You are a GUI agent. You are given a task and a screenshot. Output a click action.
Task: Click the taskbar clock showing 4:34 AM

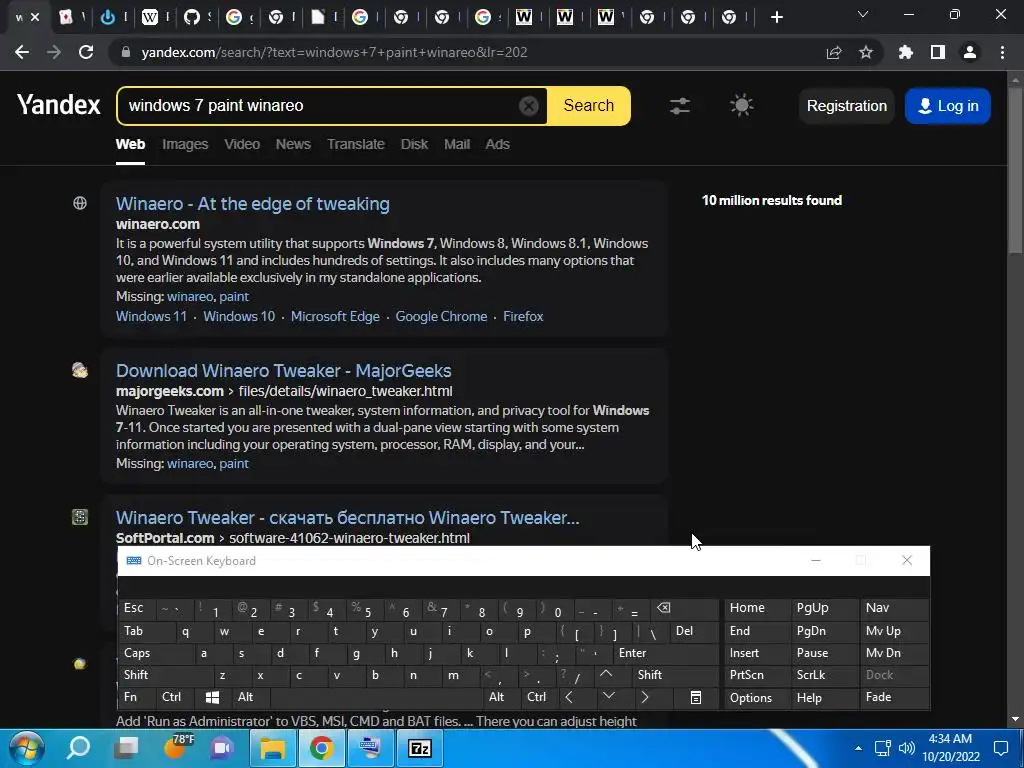coord(950,748)
